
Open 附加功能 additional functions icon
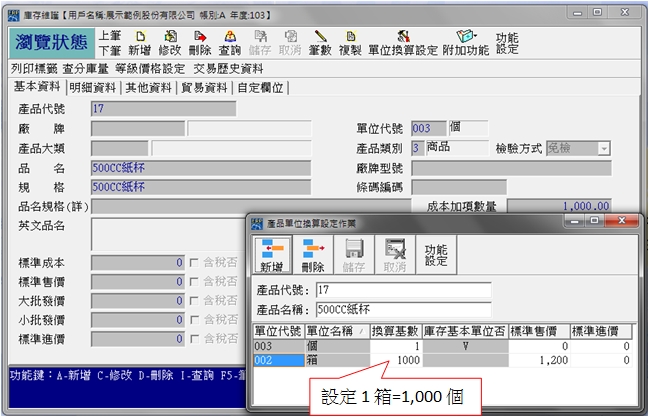466,42
